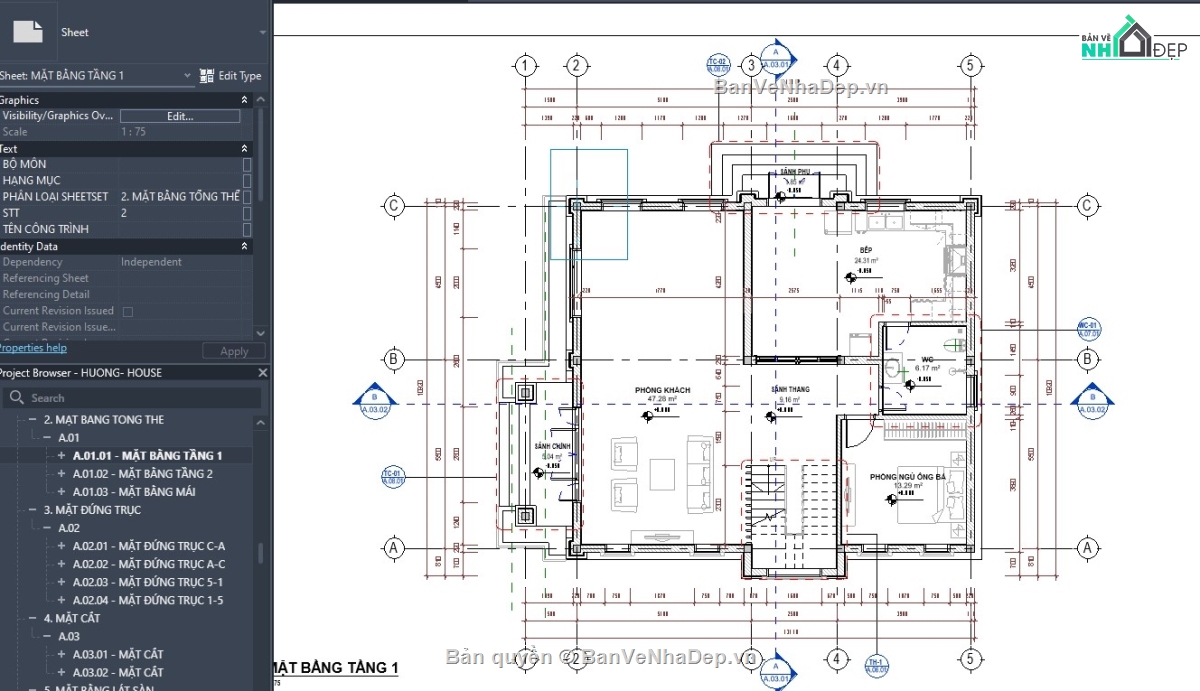
Task: Click the Sheet type icon in Properties
Action: tap(28, 32)
